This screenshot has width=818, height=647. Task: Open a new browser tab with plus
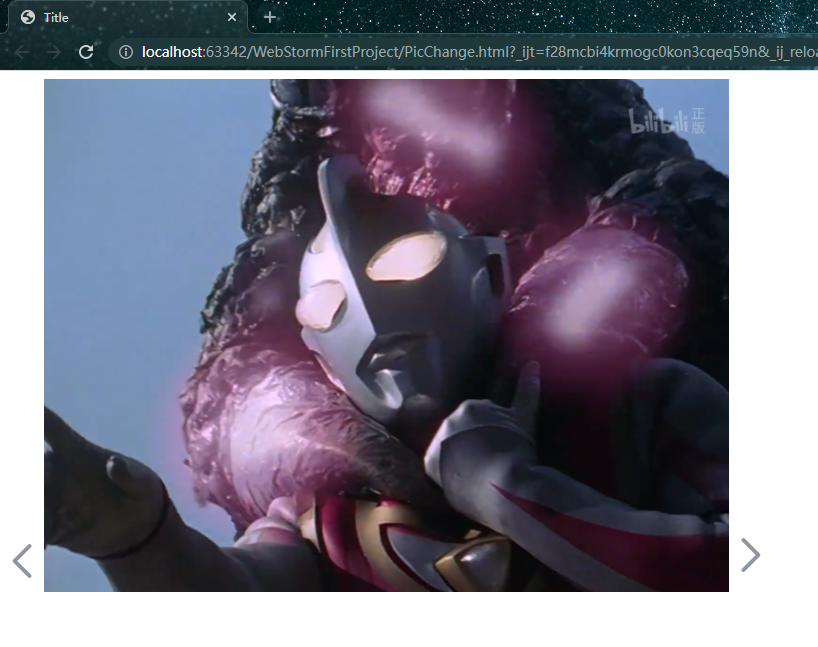[270, 17]
